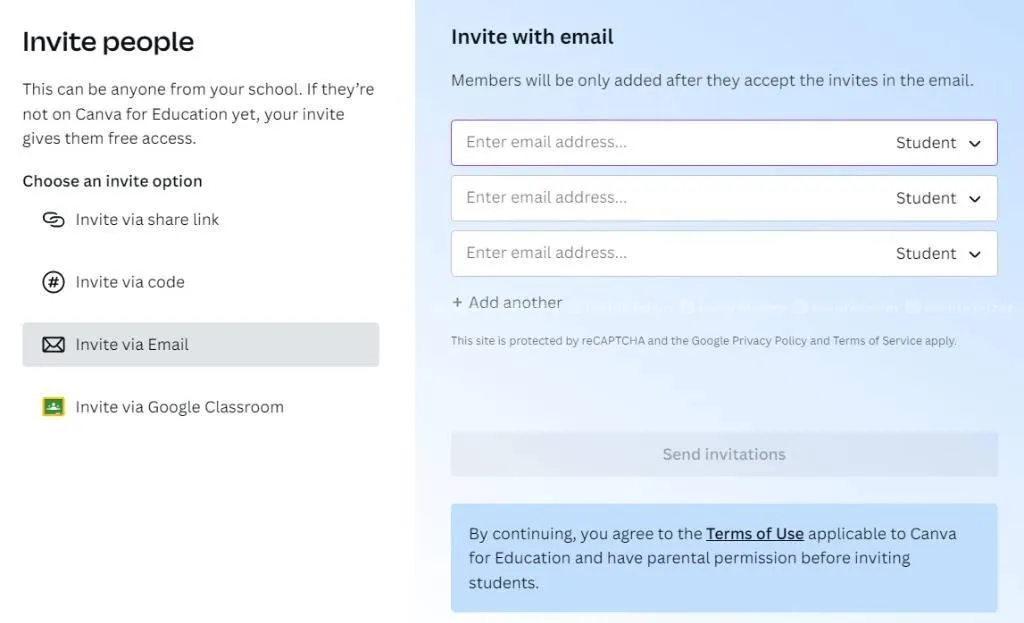Select Invite via code option
This screenshot has width=1024, height=623.
[130, 282]
